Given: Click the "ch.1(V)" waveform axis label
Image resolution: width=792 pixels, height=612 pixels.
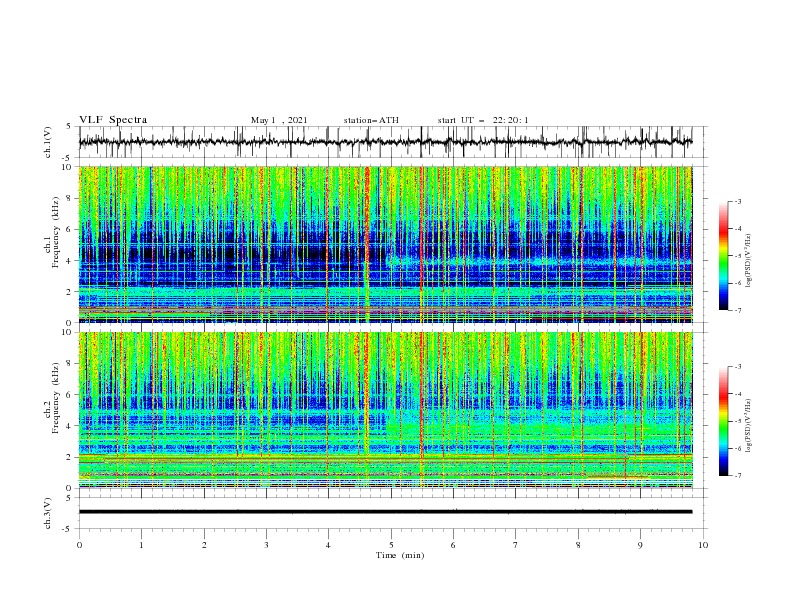Looking at the screenshot, I should click(x=48, y=142).
